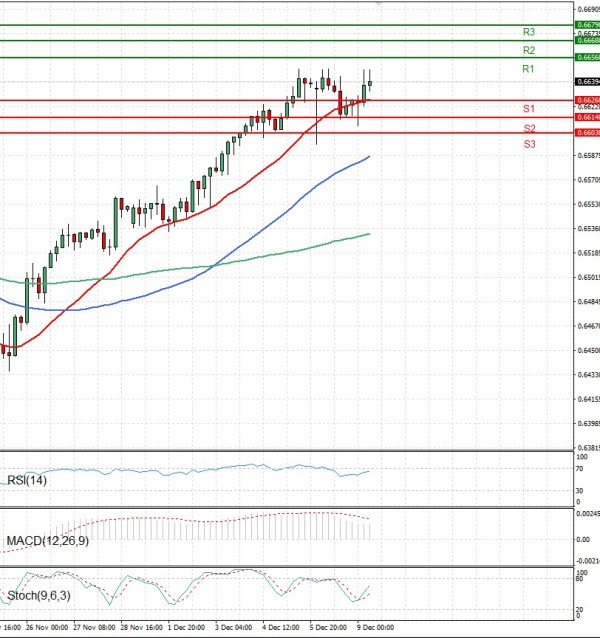Click the red price tag 0.6614

click(587, 117)
